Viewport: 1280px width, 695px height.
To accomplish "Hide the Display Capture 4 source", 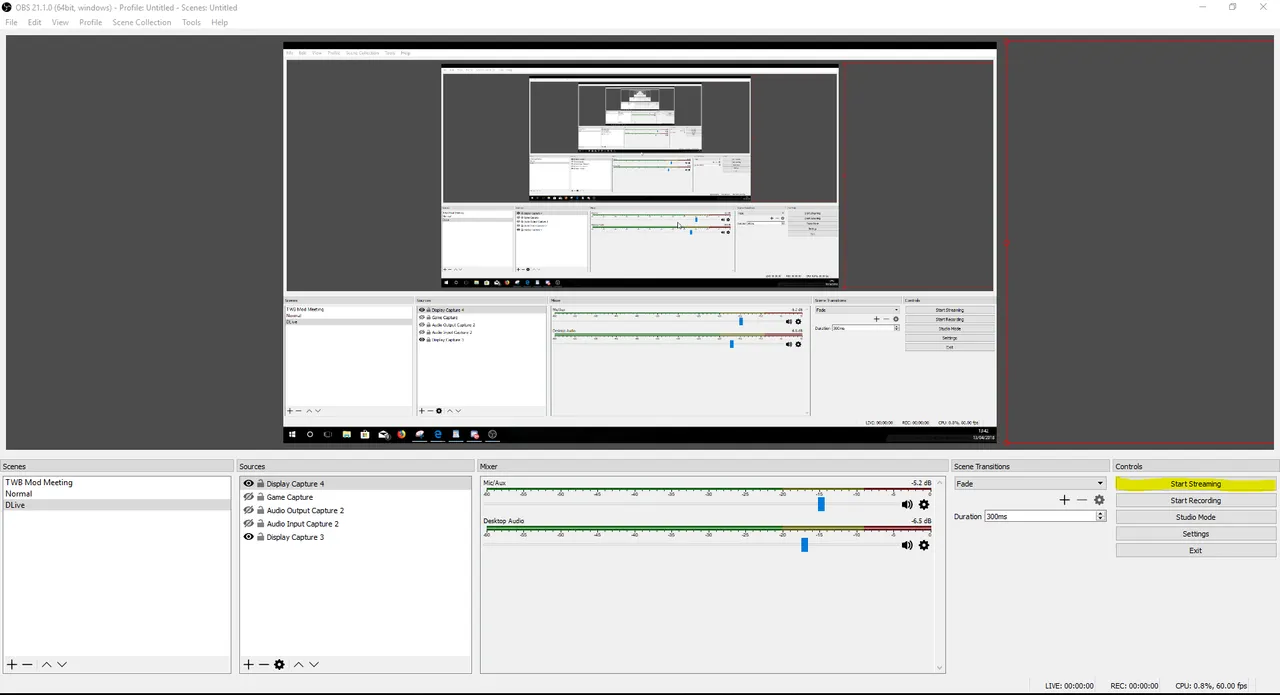I will point(249,483).
